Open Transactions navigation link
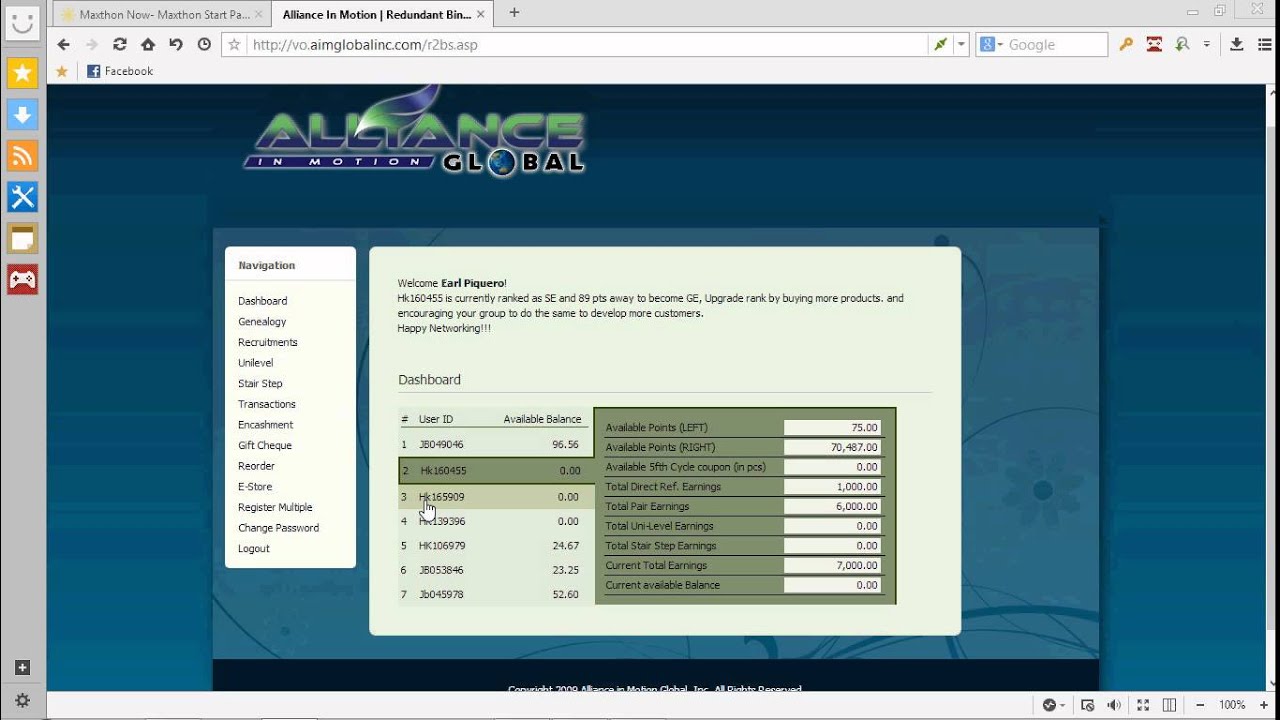Screen dimensions: 1280x720 pyautogui.click(x=267, y=404)
